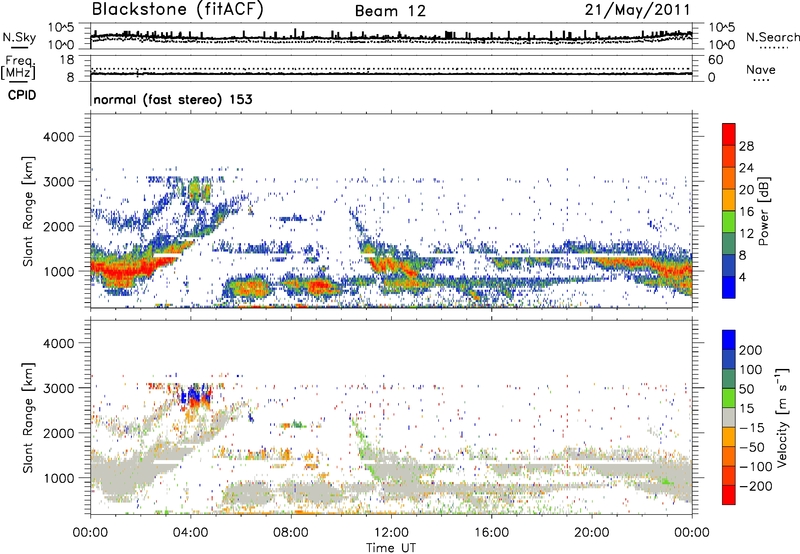
Task: Select the bright blue bottom segment of the power colorbar
Action: tap(729, 288)
